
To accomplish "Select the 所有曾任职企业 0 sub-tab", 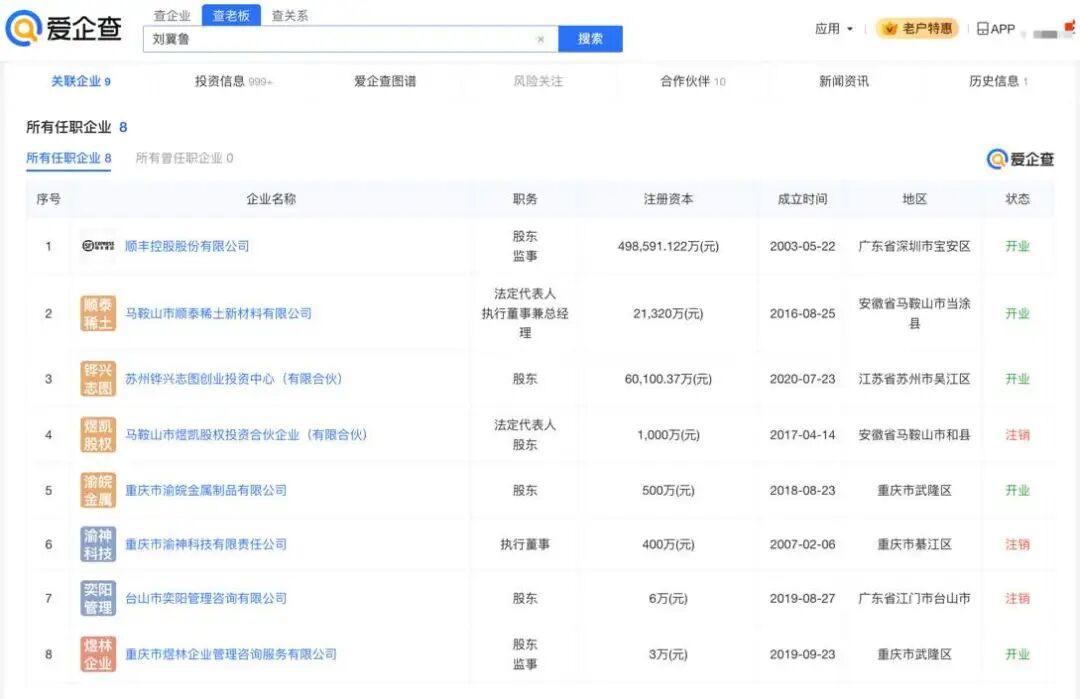I will (185, 158).
